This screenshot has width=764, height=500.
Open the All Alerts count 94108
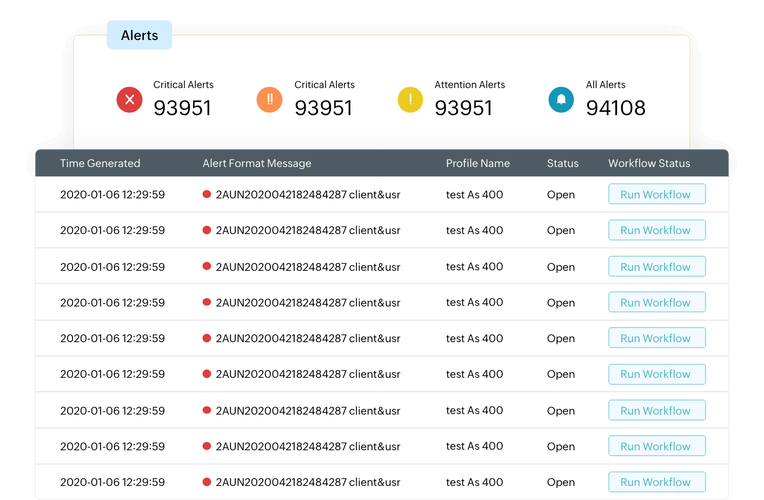coord(615,108)
